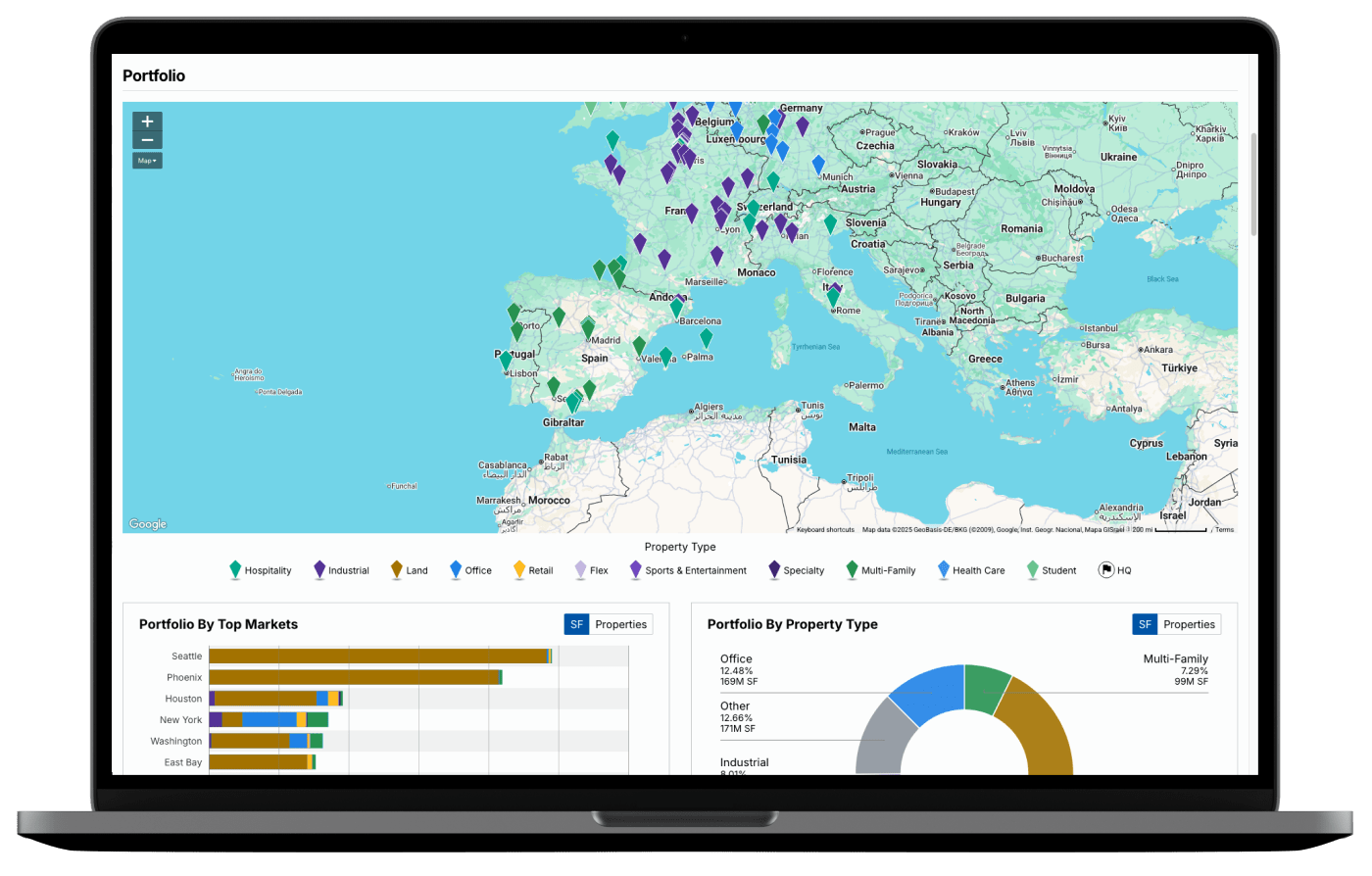Screen dimensions: 1372x876
Task: Switch Top Markets chart to Properties
Action: [620, 624]
